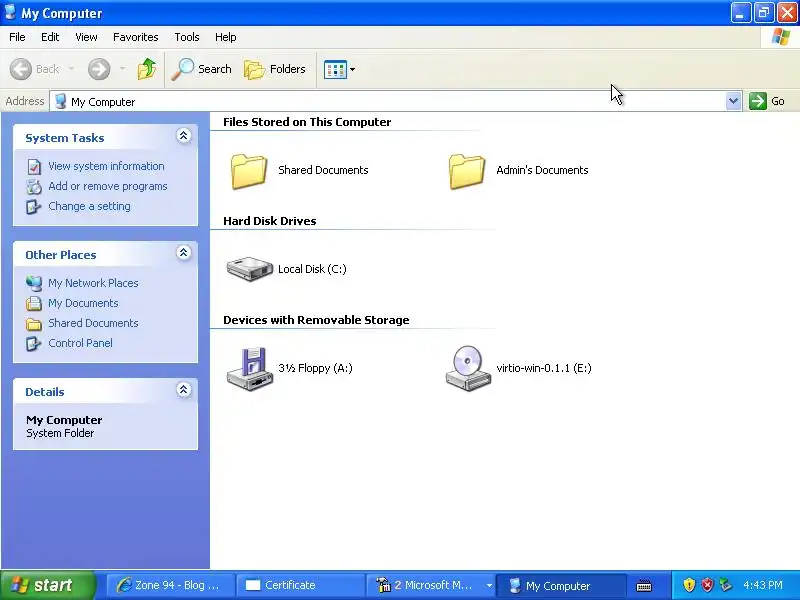Click the Control Panel link
This screenshot has height=600, width=800.
tap(80, 343)
